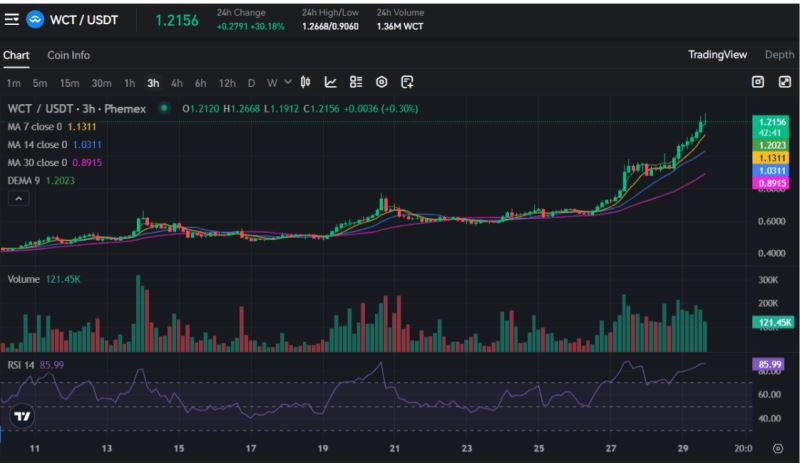
Task: Click the WCT coin logo icon
Action: 35,19
